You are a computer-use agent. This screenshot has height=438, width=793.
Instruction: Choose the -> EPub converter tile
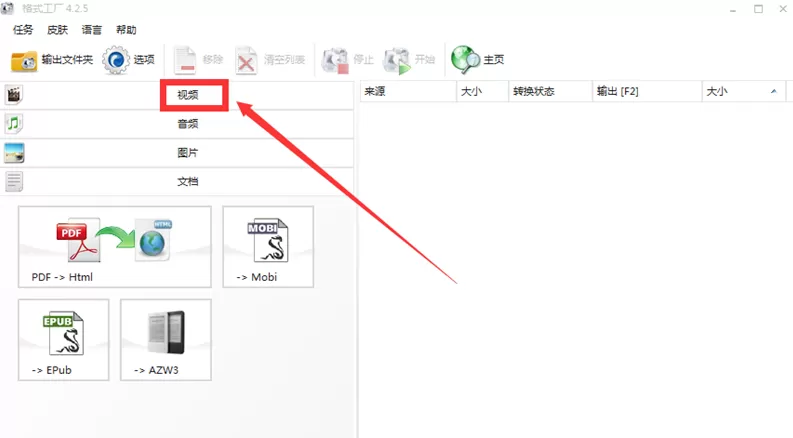(x=64, y=340)
